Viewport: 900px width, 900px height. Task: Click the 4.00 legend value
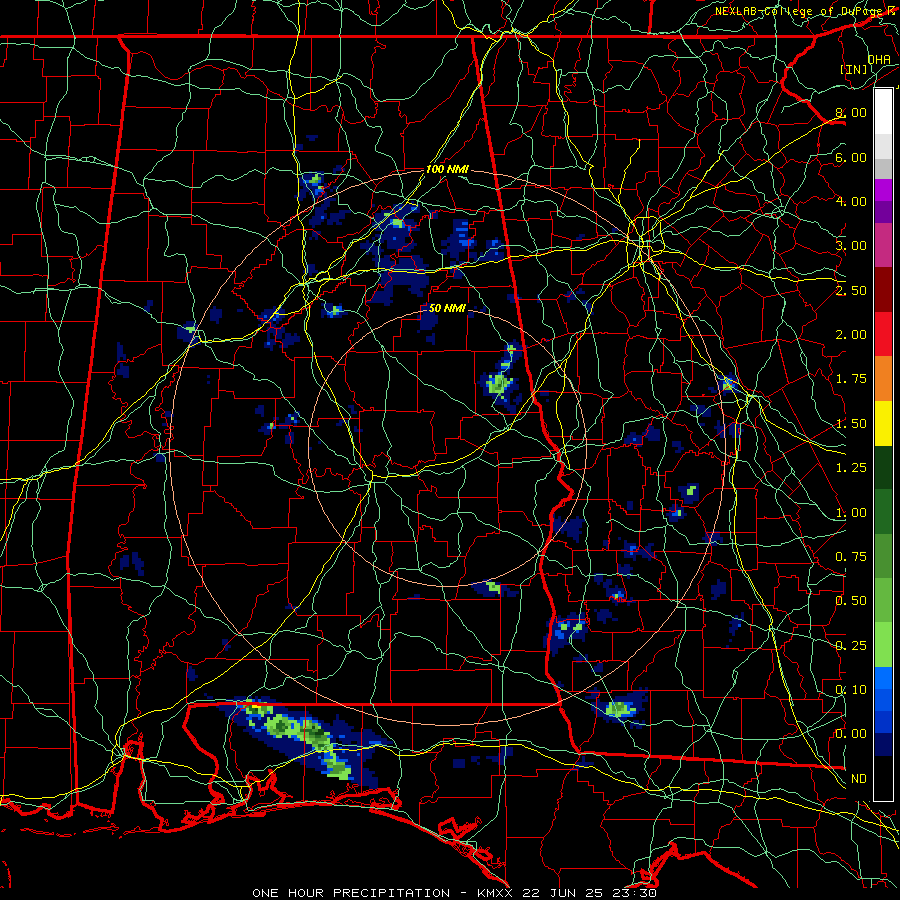851,201
